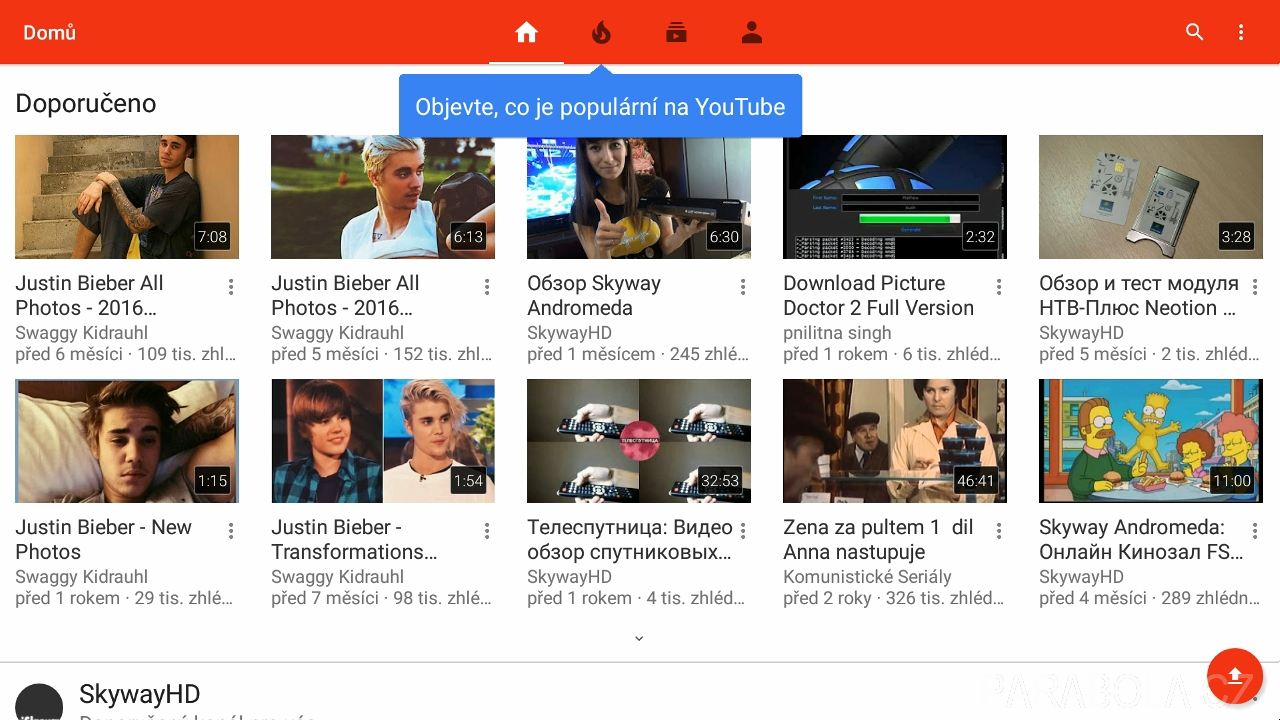Open title 'Download Picture Doctor 2 Full Version'

pos(878,295)
